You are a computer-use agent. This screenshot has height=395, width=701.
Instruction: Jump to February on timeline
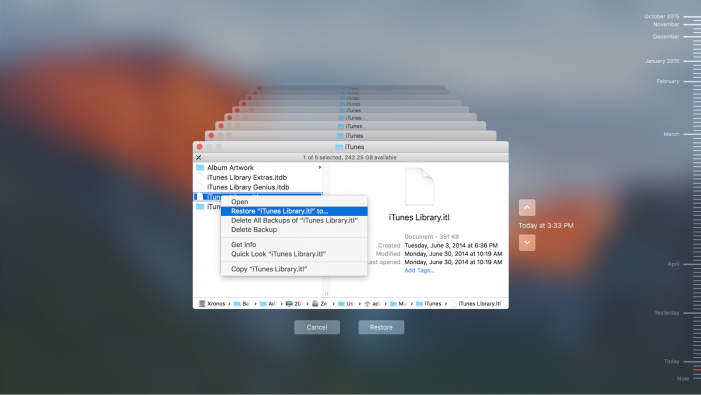[x=668, y=81]
